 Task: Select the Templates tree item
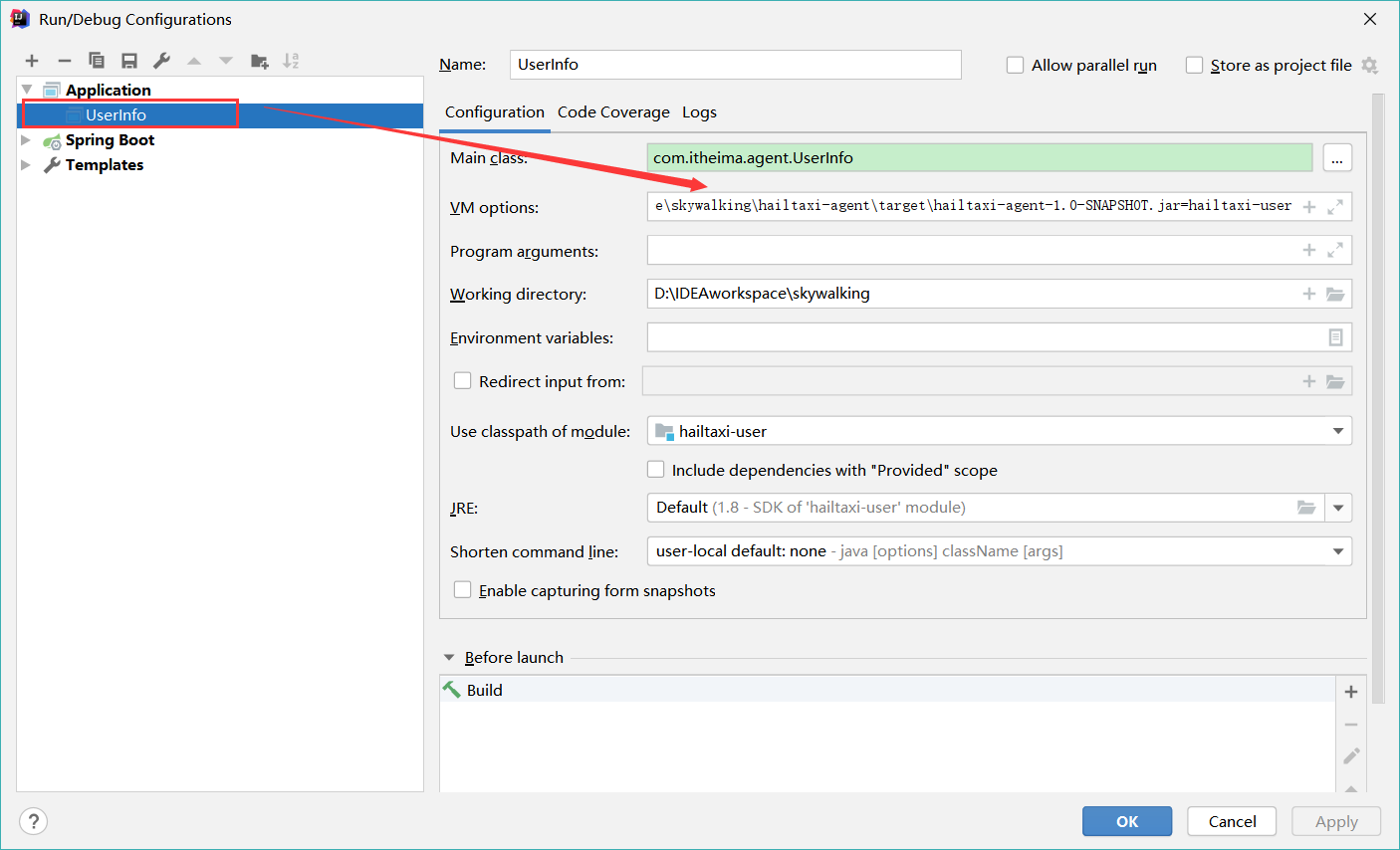click(x=105, y=164)
